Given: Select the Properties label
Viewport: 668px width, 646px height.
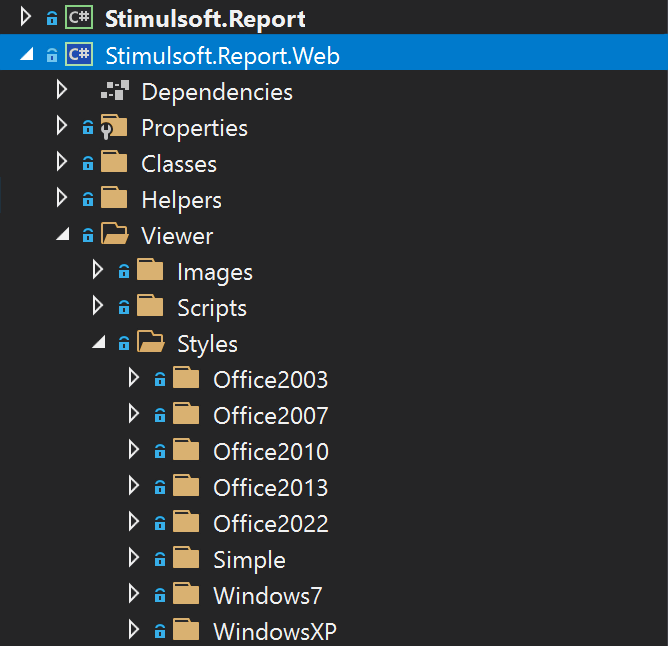Looking at the screenshot, I should pyautogui.click(x=195, y=128).
